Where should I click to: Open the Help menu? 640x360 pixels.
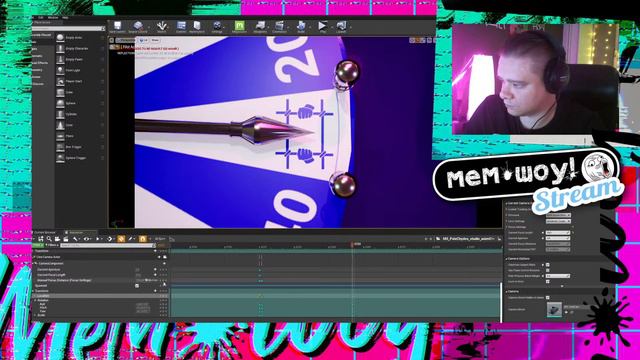[65, 18]
